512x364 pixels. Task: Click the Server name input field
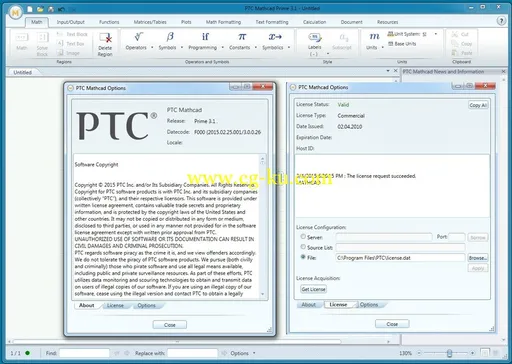[384, 237]
